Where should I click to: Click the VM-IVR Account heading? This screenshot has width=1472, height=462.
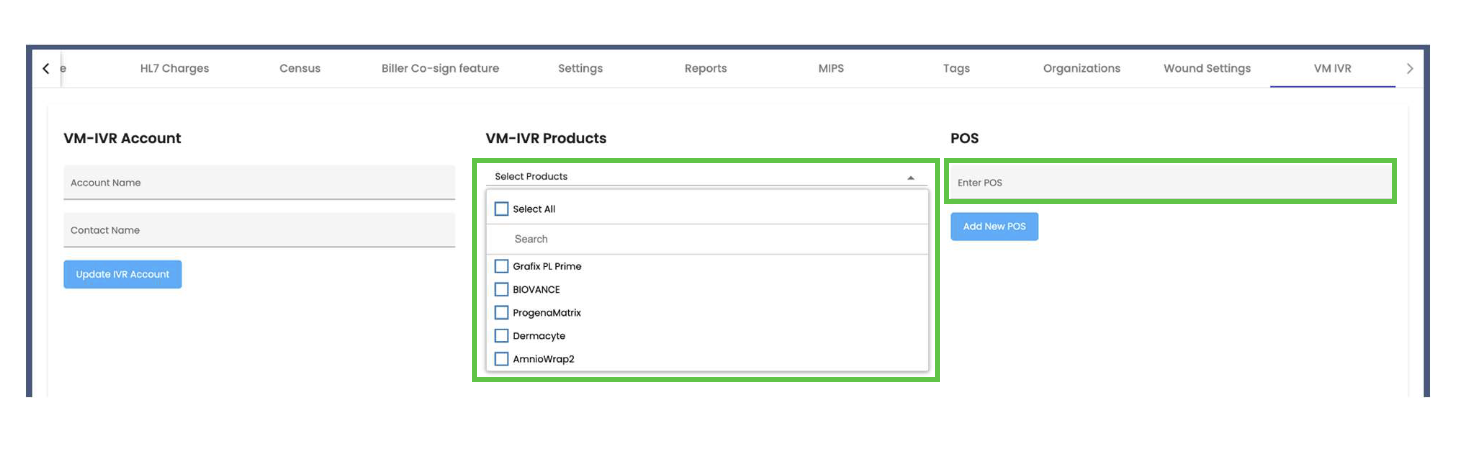tap(122, 138)
